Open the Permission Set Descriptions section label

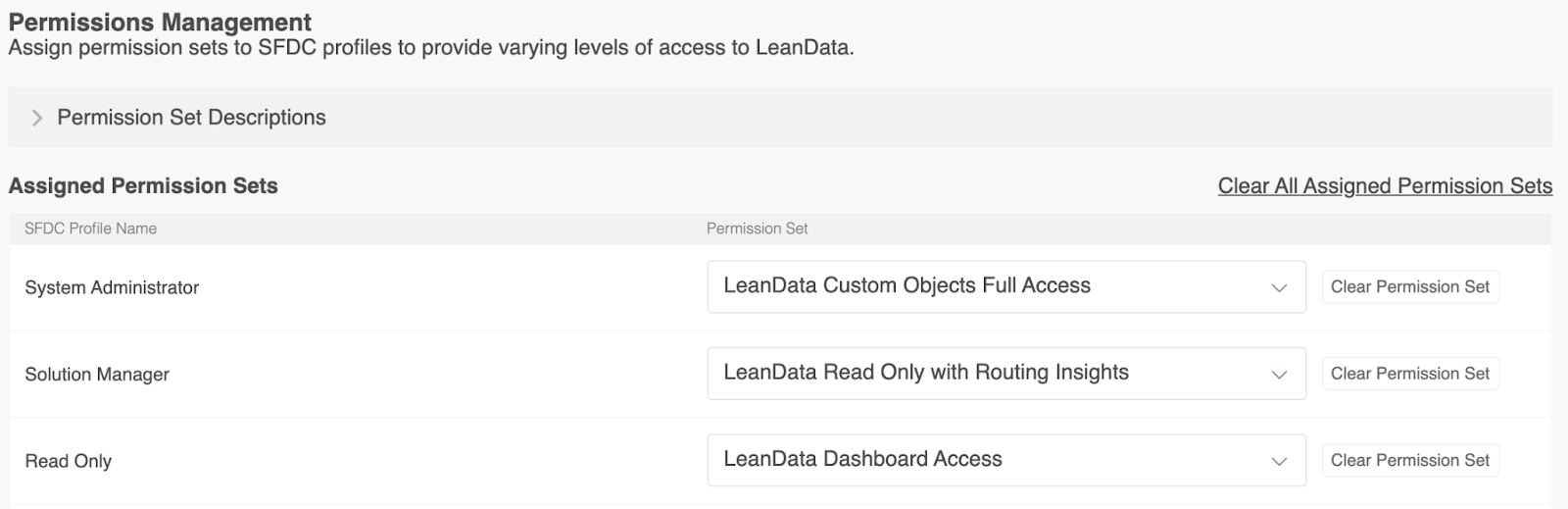[191, 118]
